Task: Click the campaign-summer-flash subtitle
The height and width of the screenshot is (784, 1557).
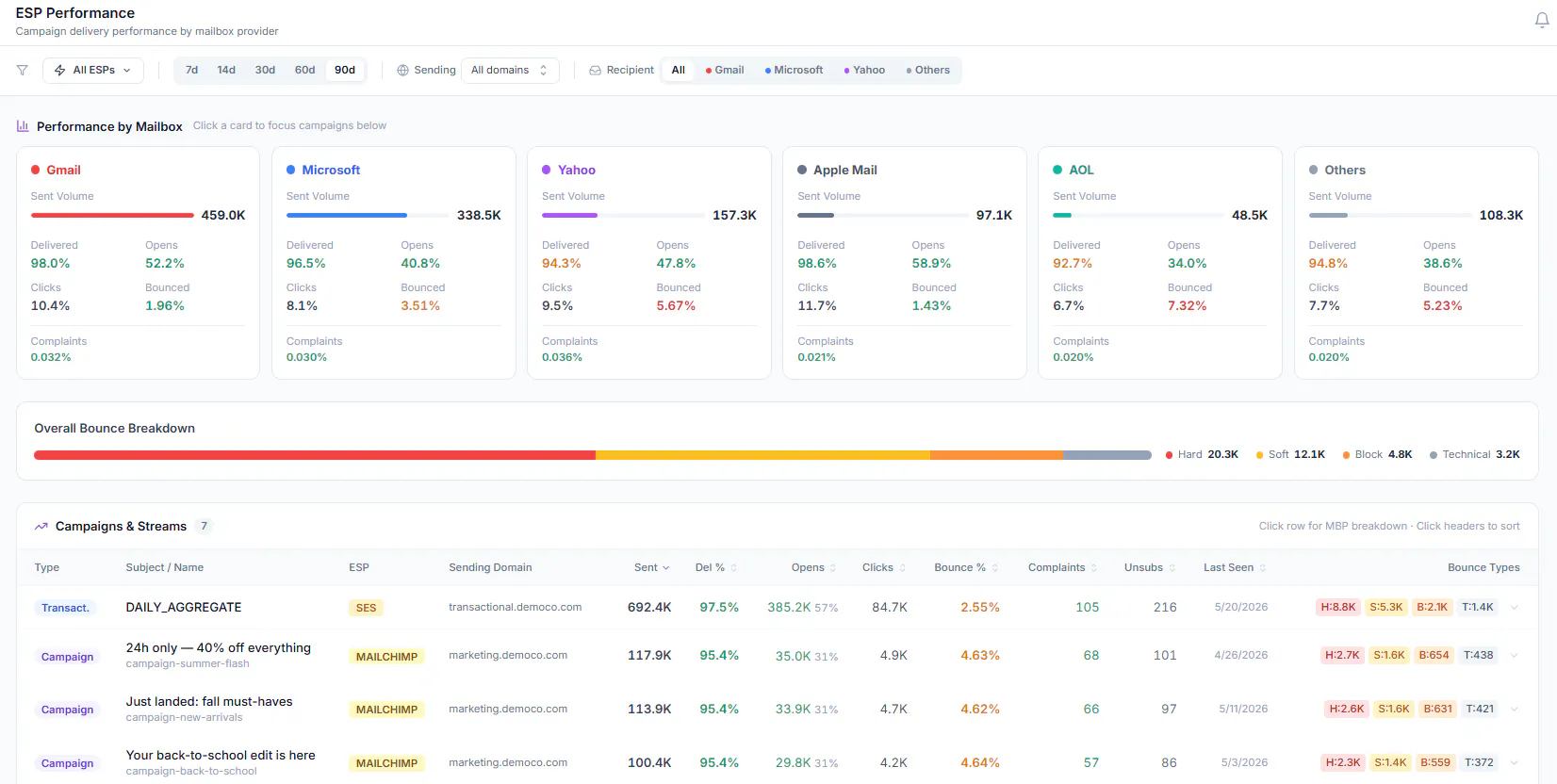Action: click(188, 664)
